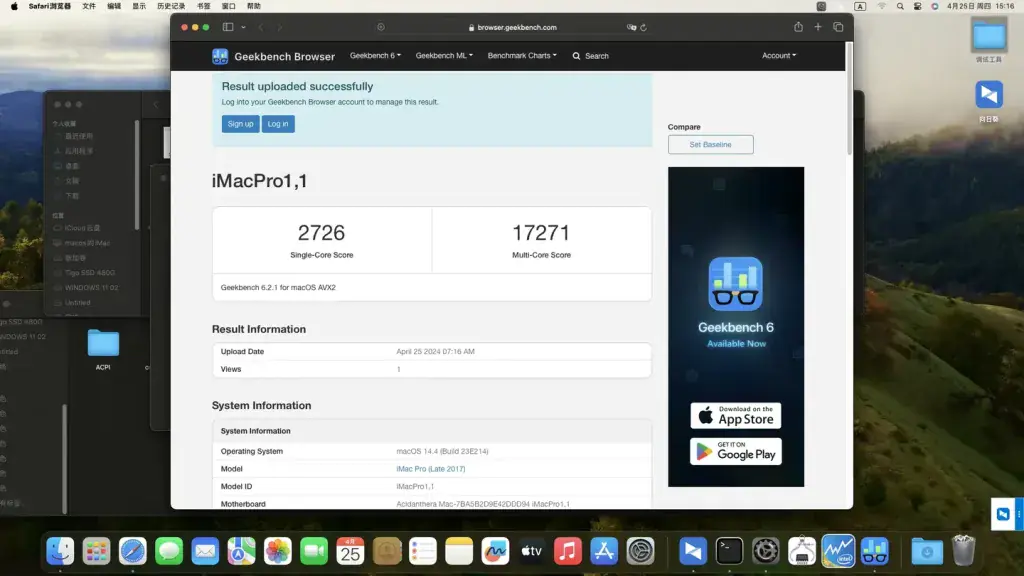Image resolution: width=1024 pixels, height=576 pixels.
Task: Open Control Center in menu bar
Action: [x=918, y=6]
